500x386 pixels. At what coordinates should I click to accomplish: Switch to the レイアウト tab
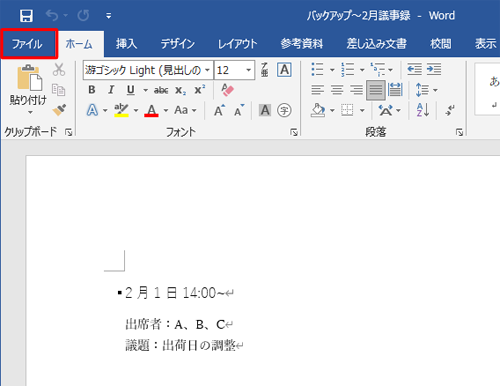point(237,44)
